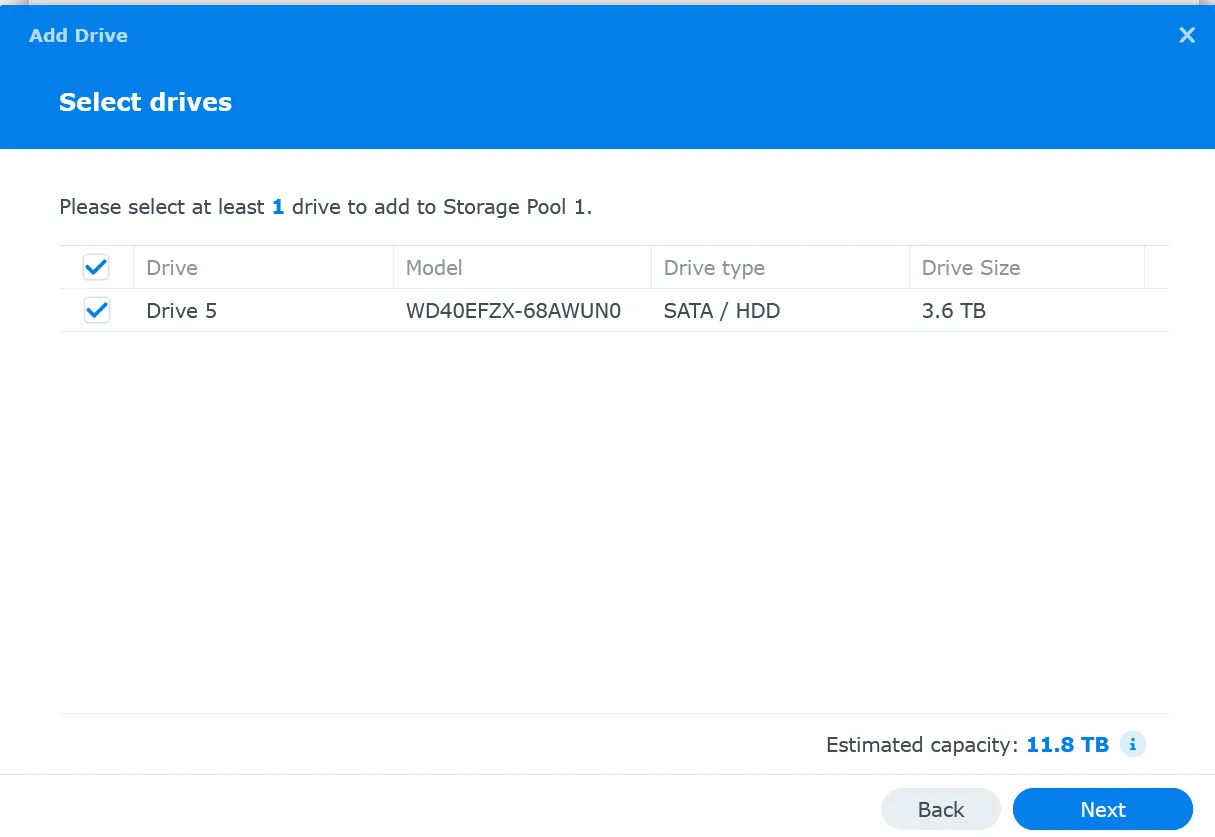Click the Drive type column header
The width and height of the screenshot is (1215, 837).
[713, 267]
